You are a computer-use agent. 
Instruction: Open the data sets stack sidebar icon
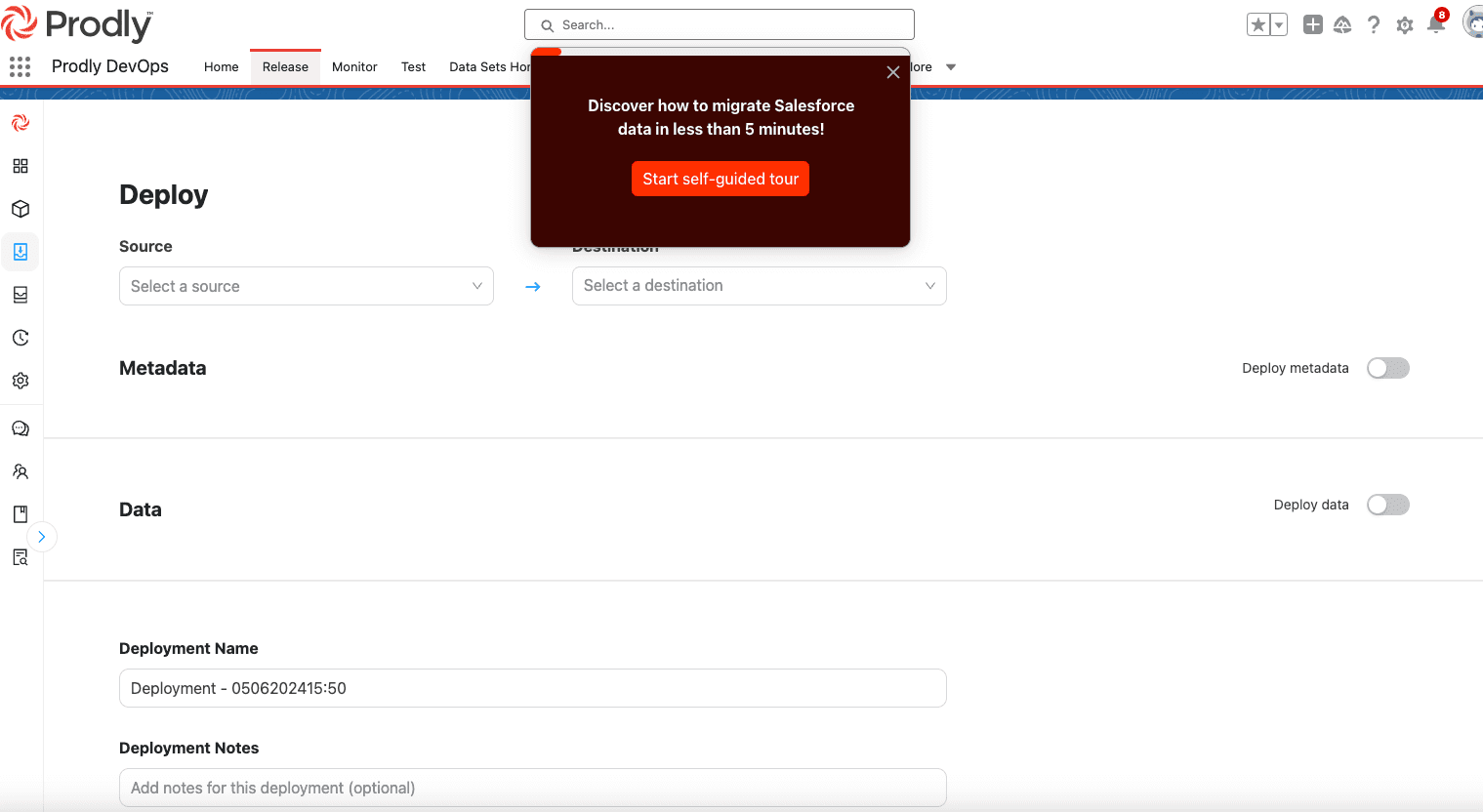[x=21, y=295]
